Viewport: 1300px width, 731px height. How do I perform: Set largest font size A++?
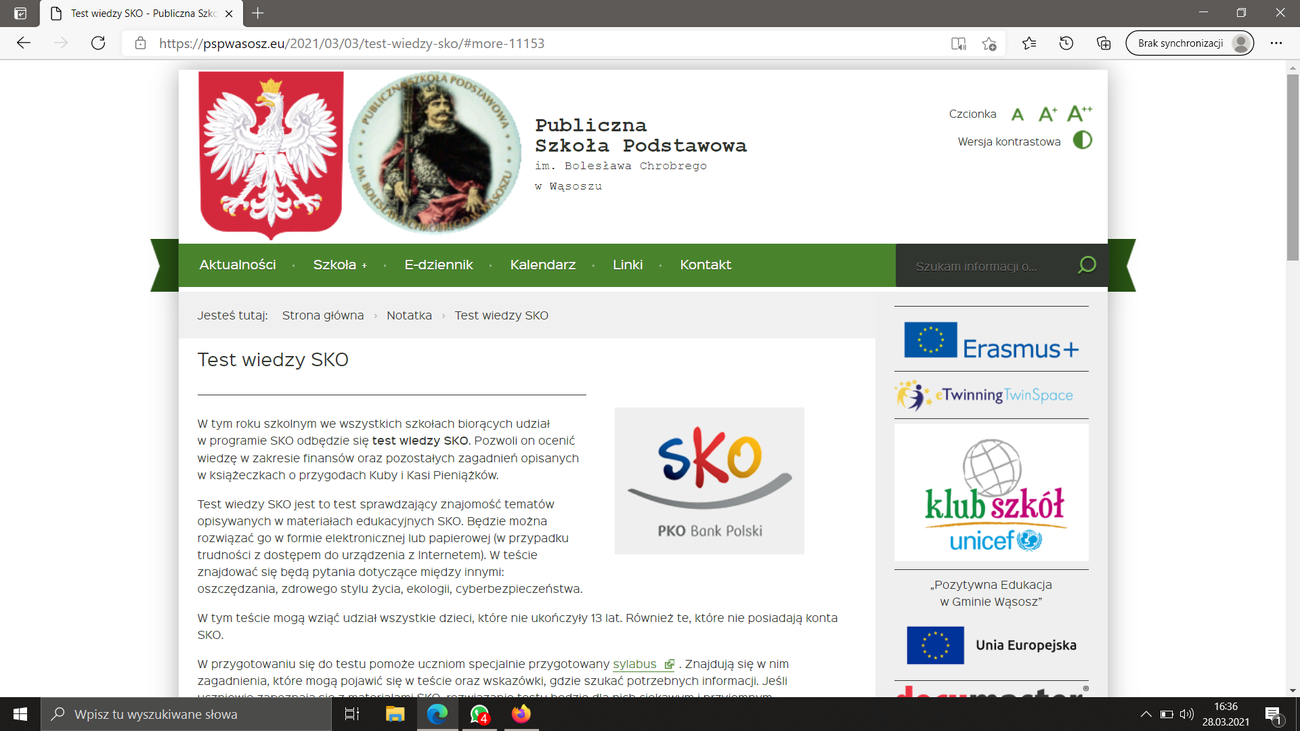[1080, 113]
